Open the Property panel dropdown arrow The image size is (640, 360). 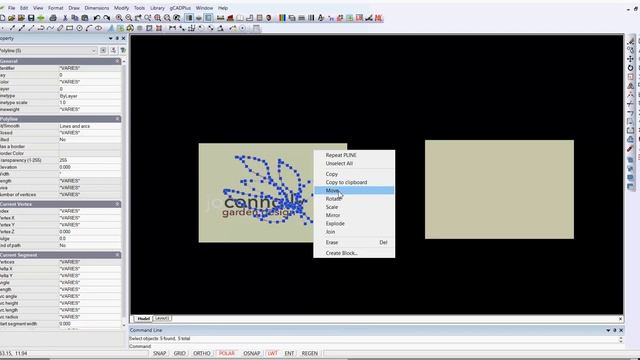pos(111,38)
